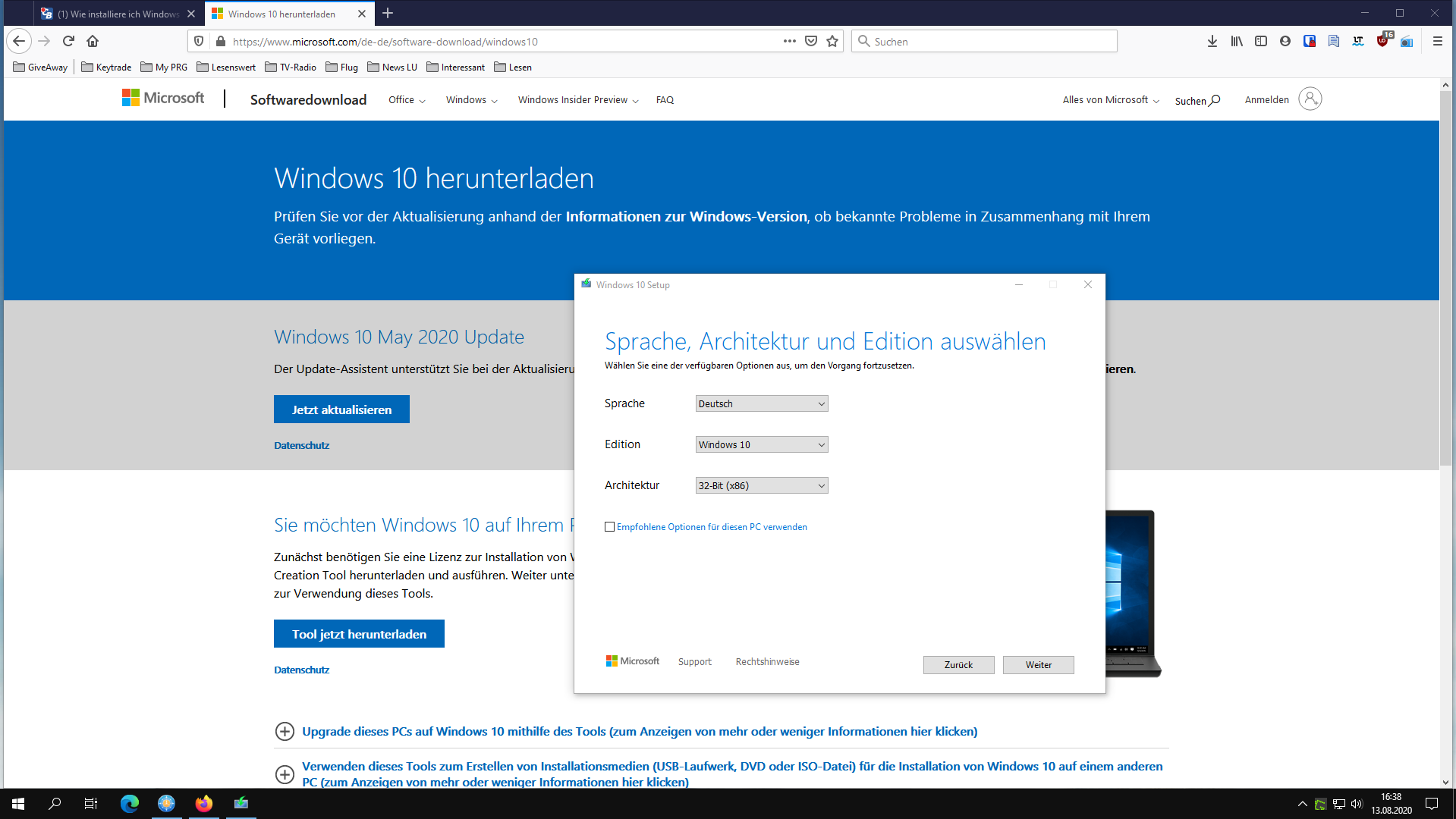
Task: Check 'Empfohlene Optionen für diesen PC verwenden'
Action: (609, 527)
